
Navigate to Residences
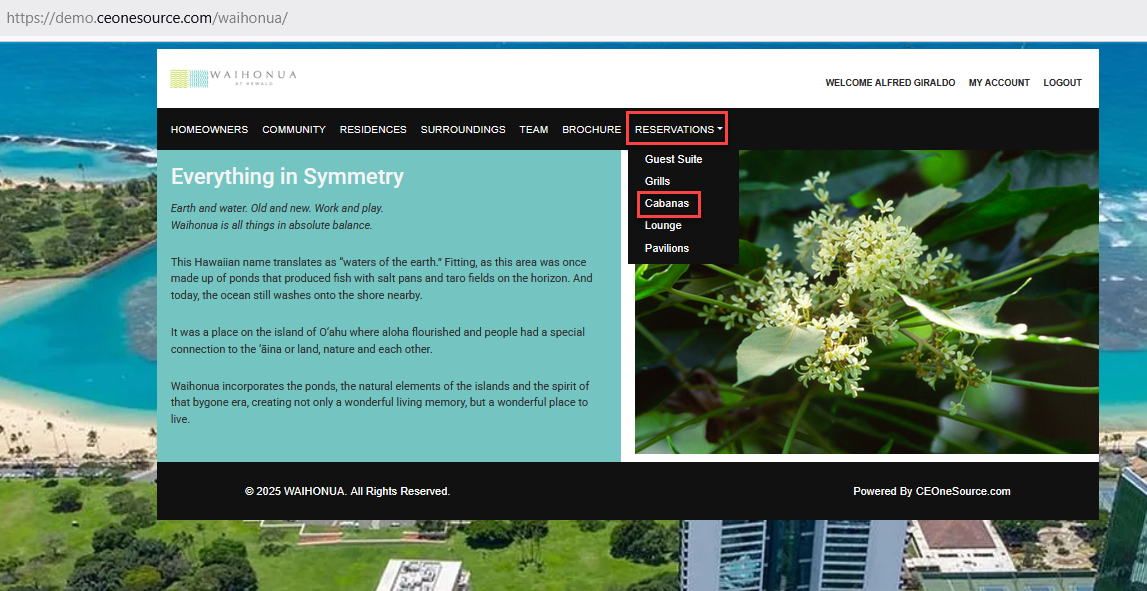point(373,130)
